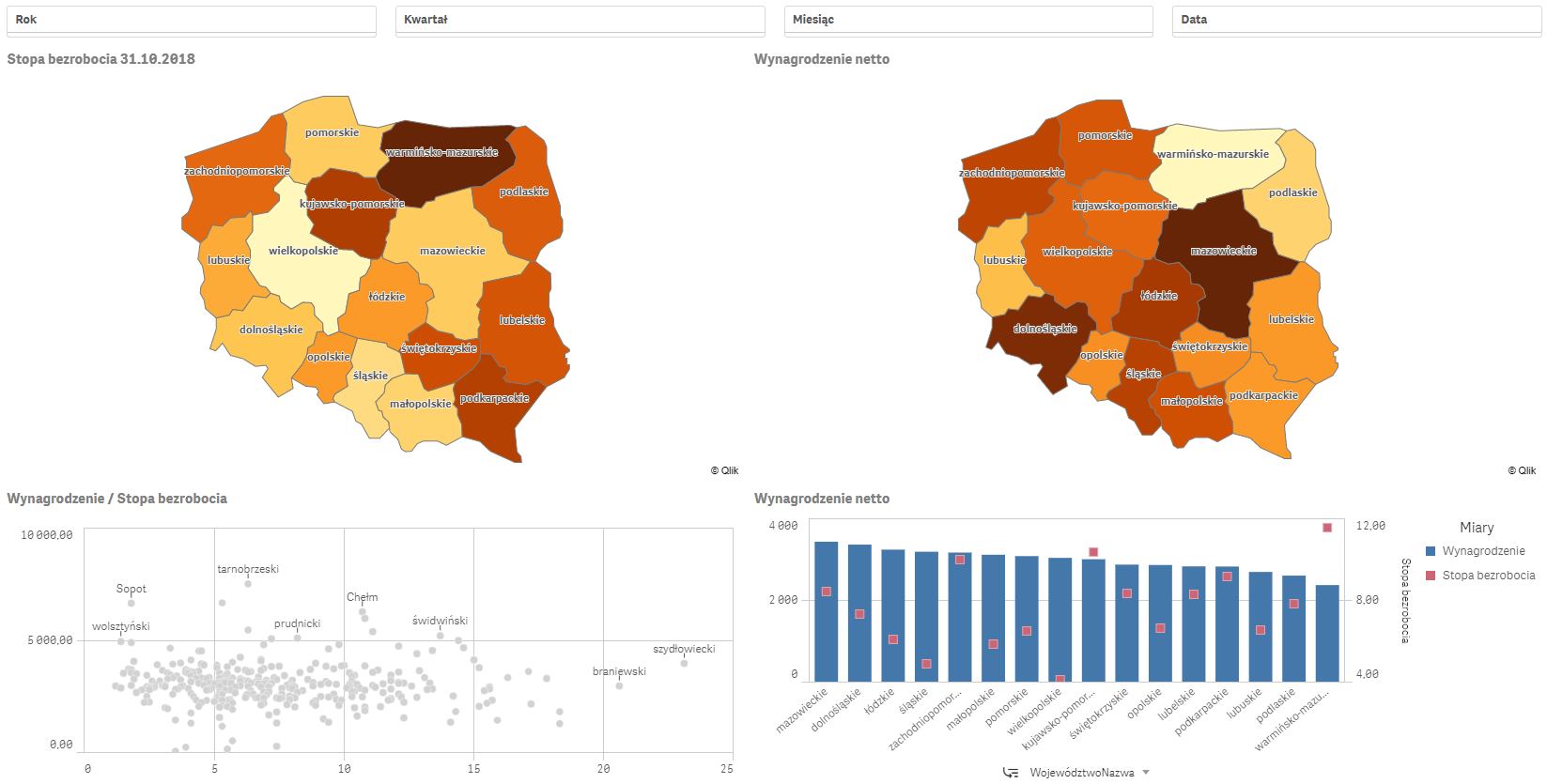Click the braniewski data point

pyautogui.click(x=619, y=685)
